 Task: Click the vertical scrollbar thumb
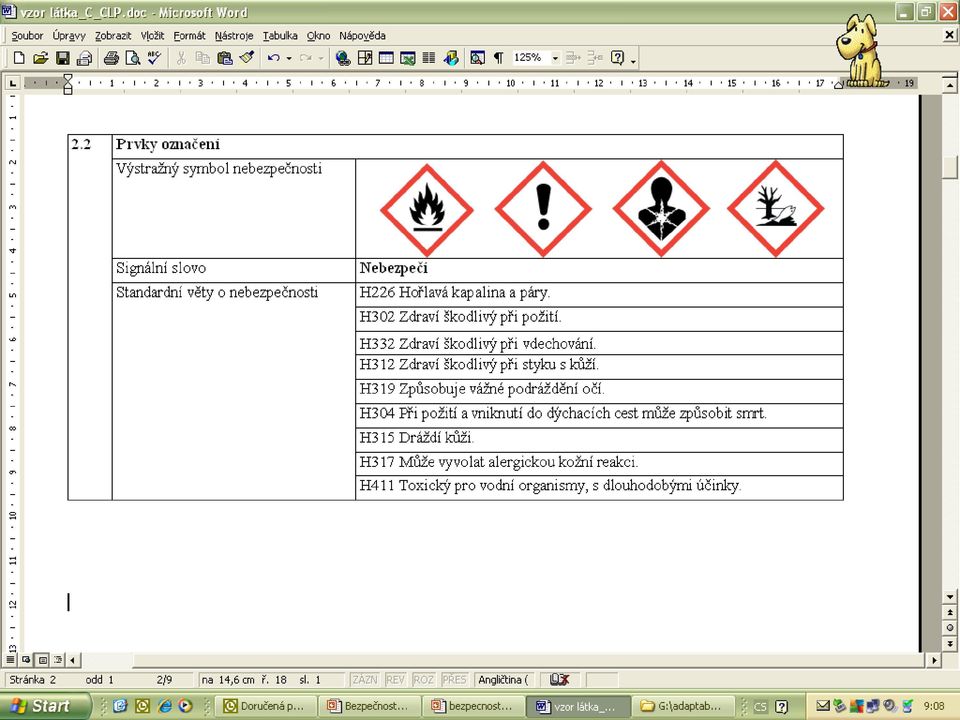coord(950,167)
